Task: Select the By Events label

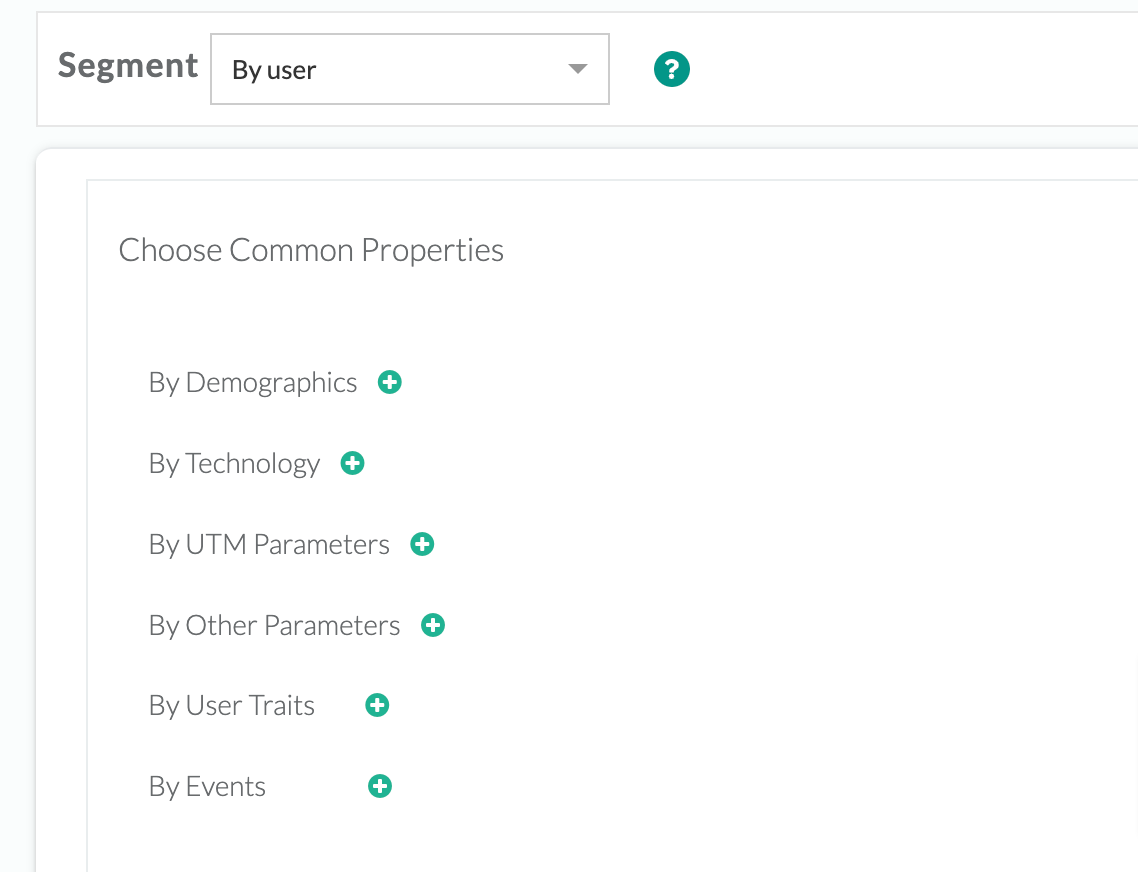Action: click(x=207, y=786)
